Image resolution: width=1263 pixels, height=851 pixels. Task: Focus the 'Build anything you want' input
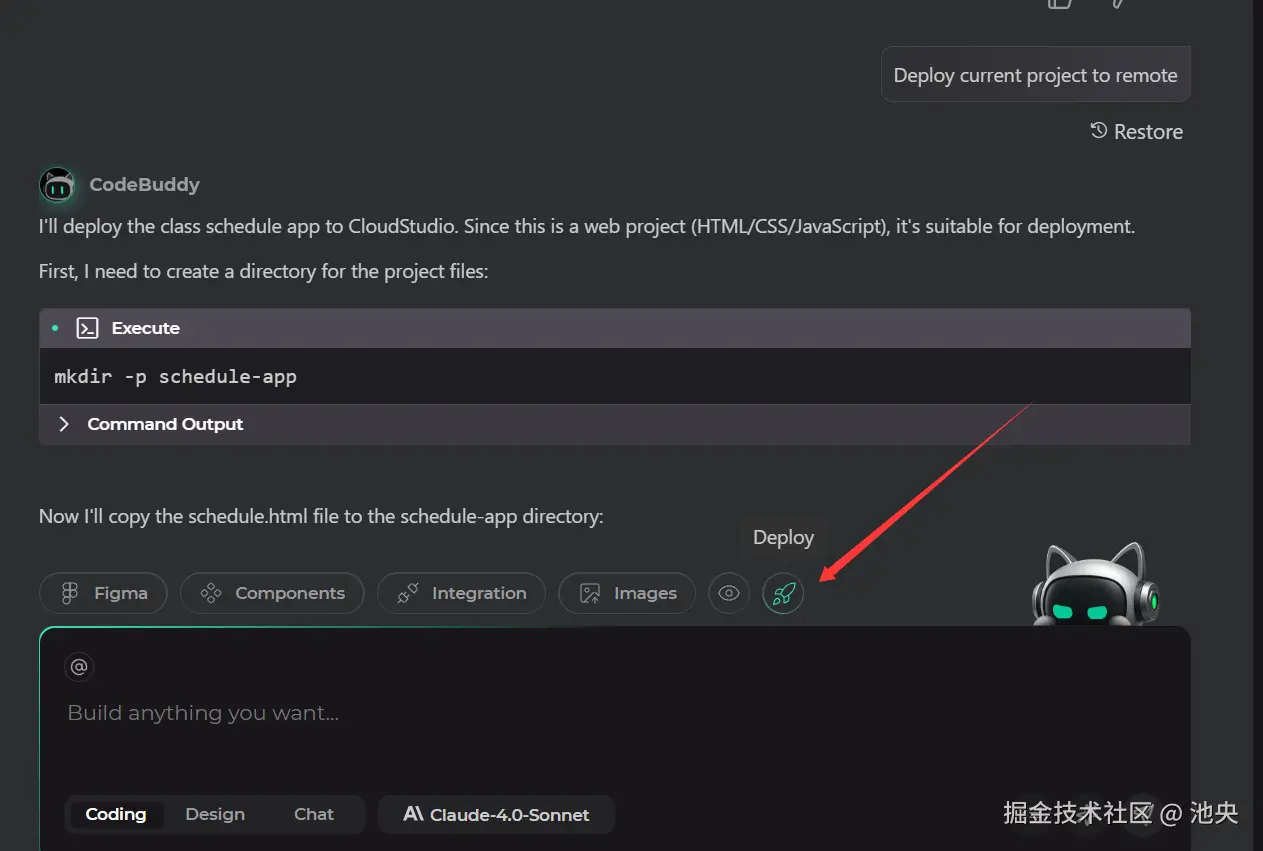point(614,713)
